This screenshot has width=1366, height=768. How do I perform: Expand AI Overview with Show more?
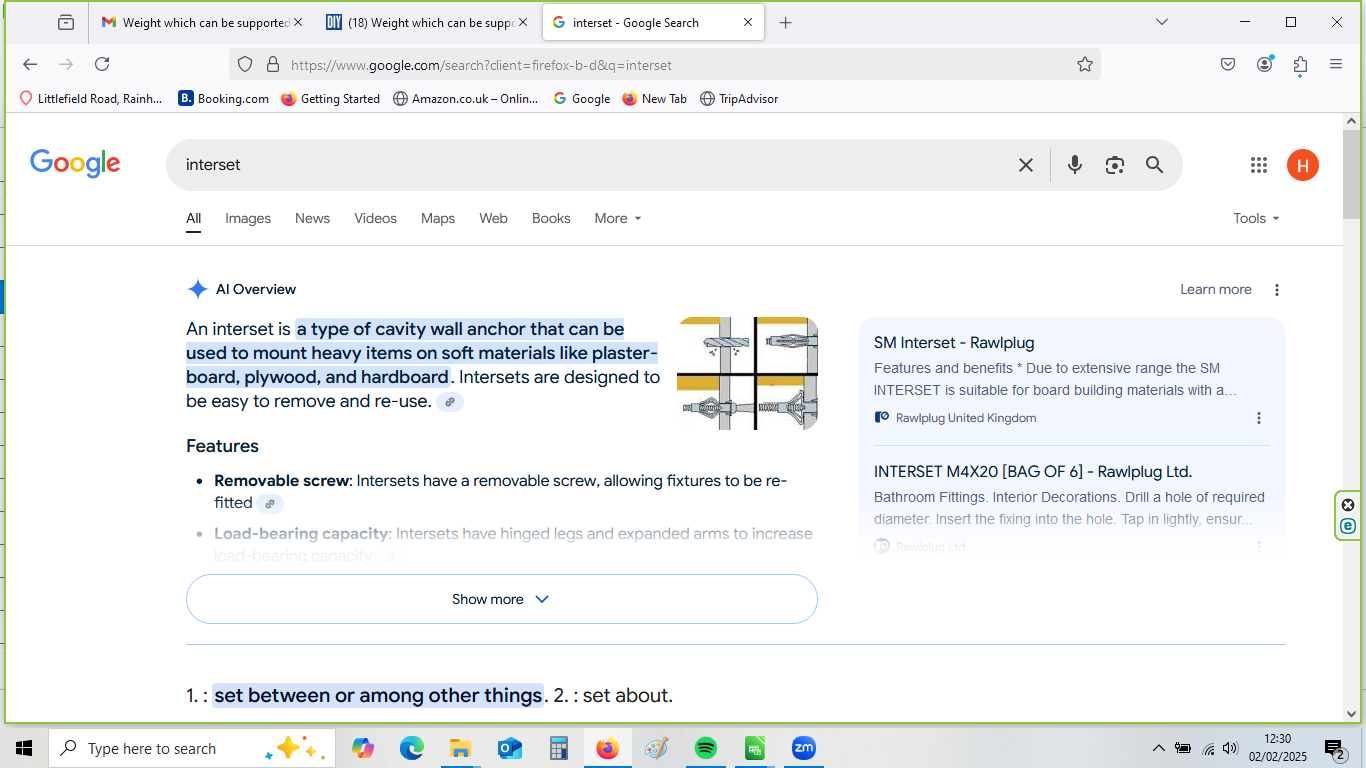tap(501, 599)
